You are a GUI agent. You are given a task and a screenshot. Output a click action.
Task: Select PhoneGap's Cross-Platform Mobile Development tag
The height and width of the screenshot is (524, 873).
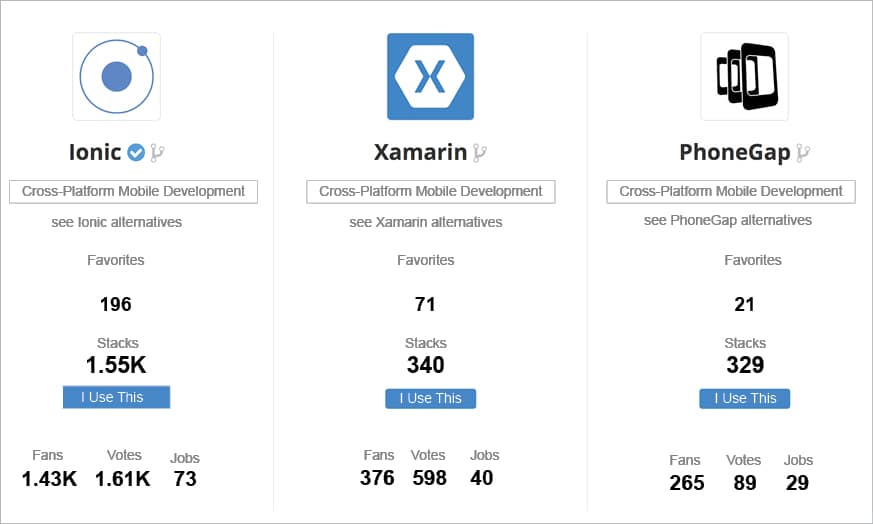click(x=731, y=191)
